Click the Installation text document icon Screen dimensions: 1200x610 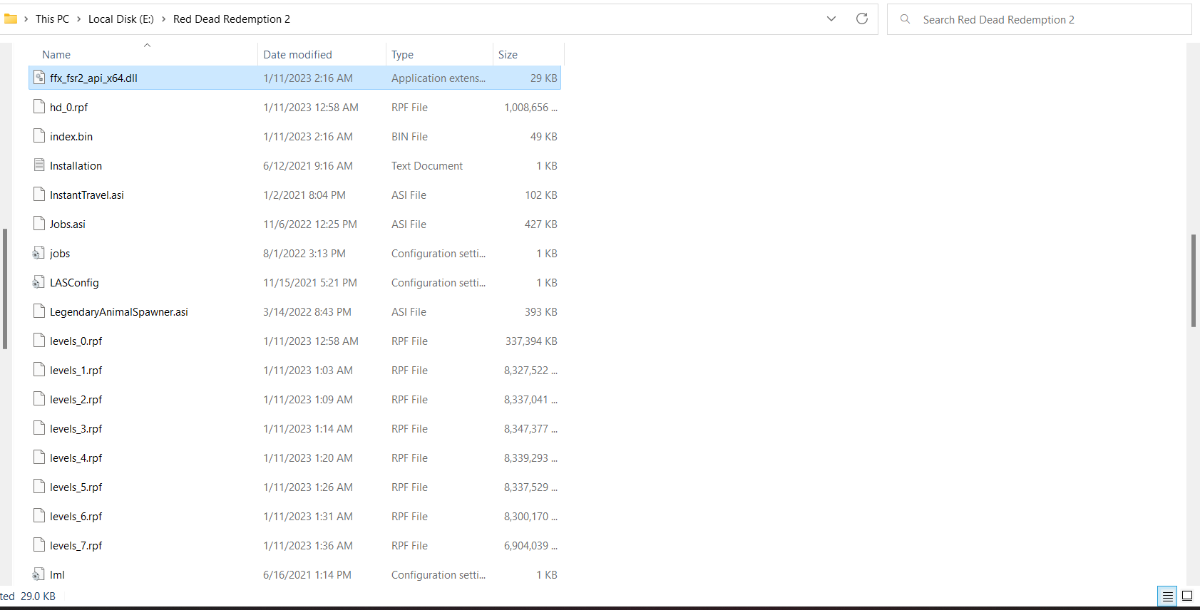pos(39,166)
